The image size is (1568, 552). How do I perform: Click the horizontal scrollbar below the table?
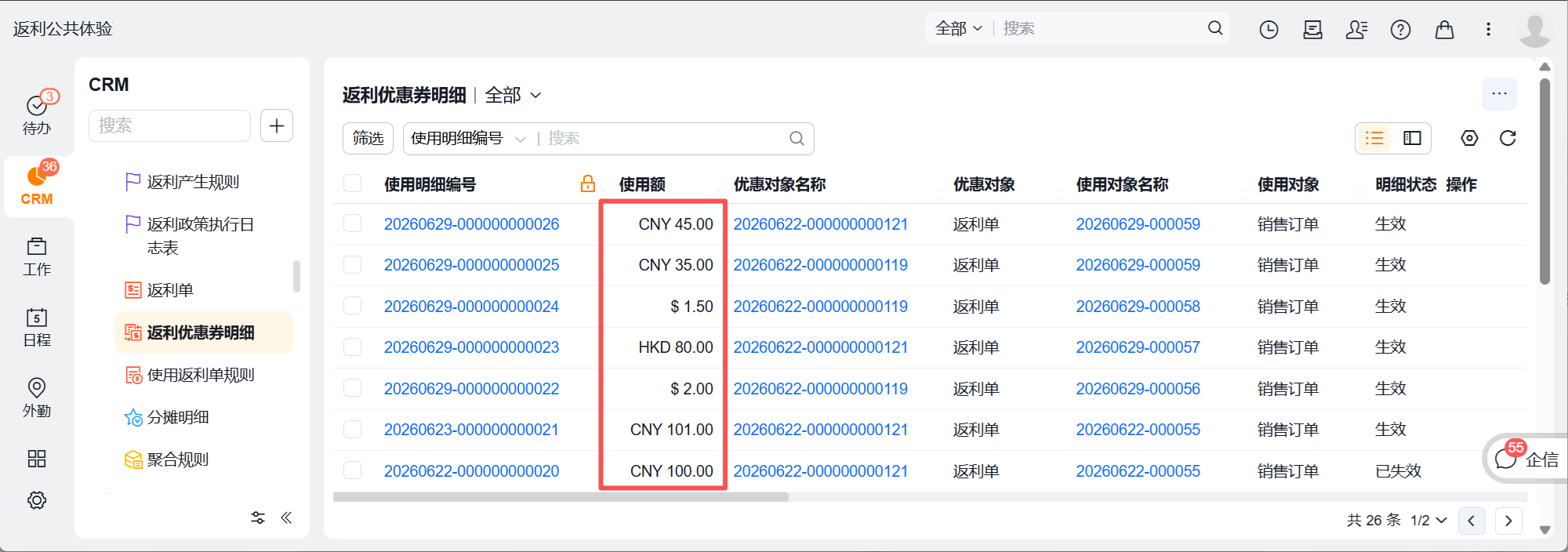pos(561,497)
